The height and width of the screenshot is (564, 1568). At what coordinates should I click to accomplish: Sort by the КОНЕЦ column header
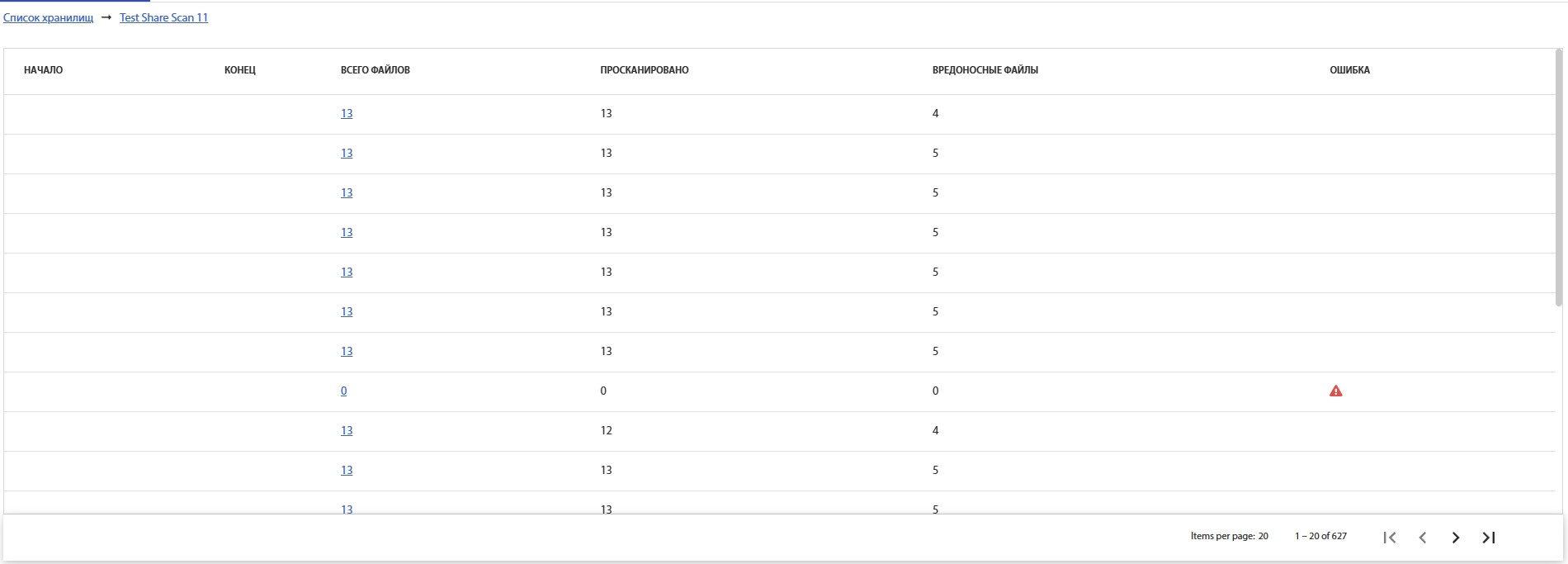pos(239,70)
